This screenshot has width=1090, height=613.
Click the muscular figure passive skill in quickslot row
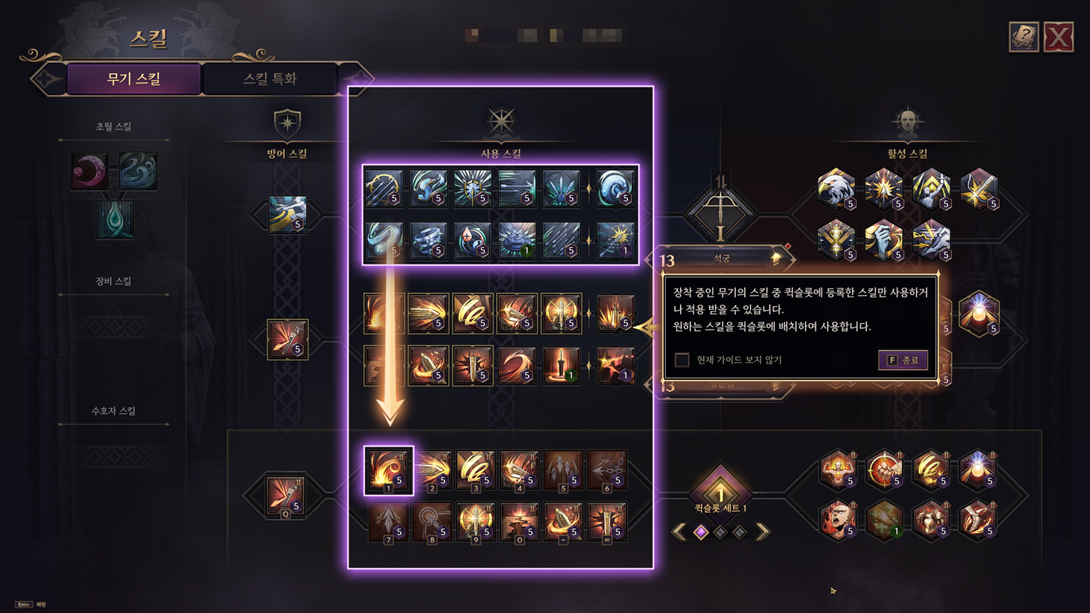837,470
